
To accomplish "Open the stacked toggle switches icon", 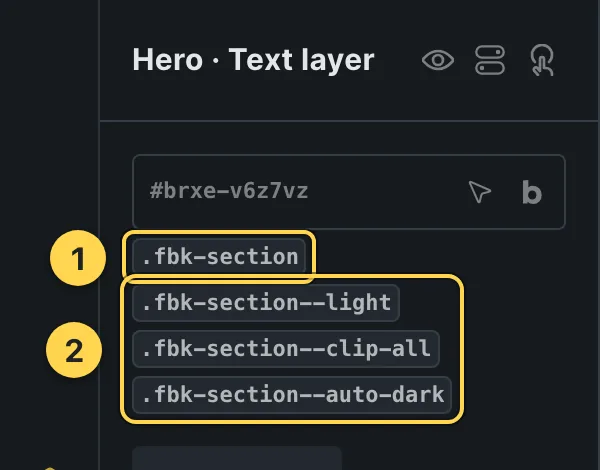I will pos(490,60).
